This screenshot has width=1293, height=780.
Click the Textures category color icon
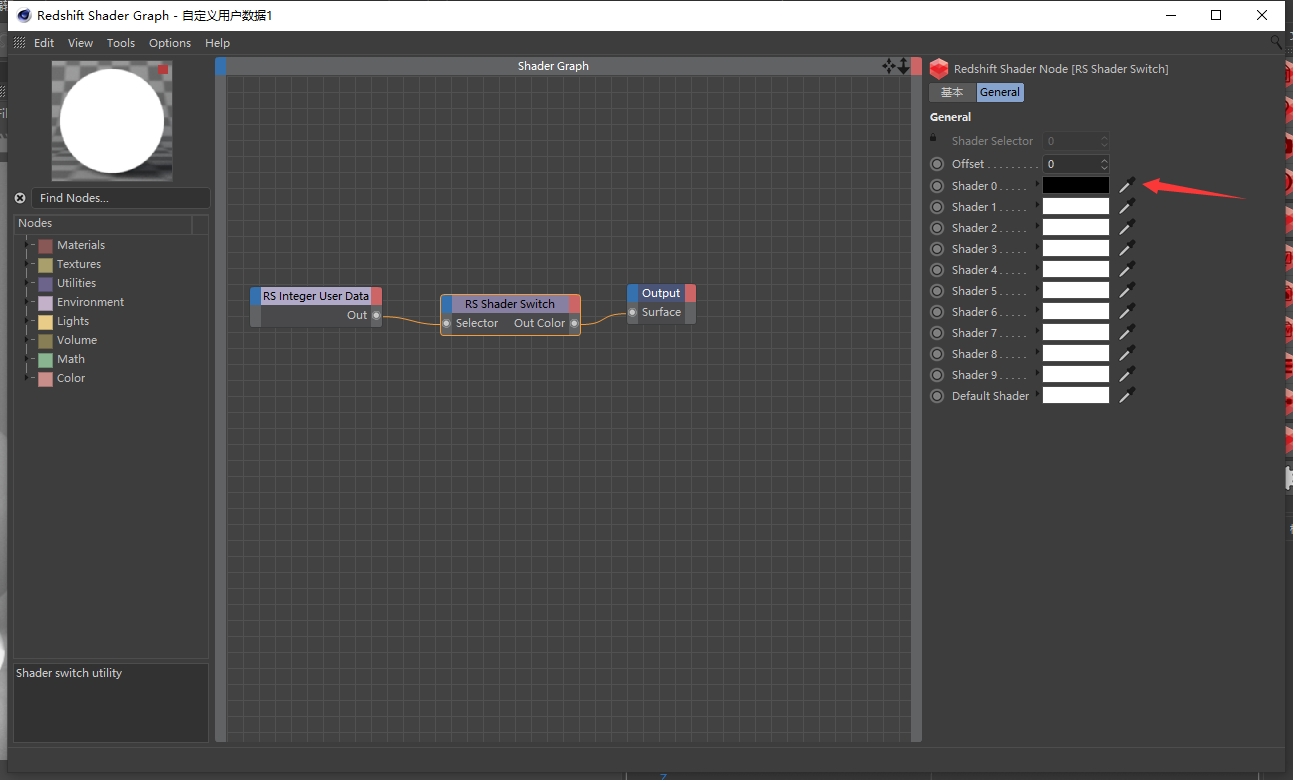(x=45, y=264)
